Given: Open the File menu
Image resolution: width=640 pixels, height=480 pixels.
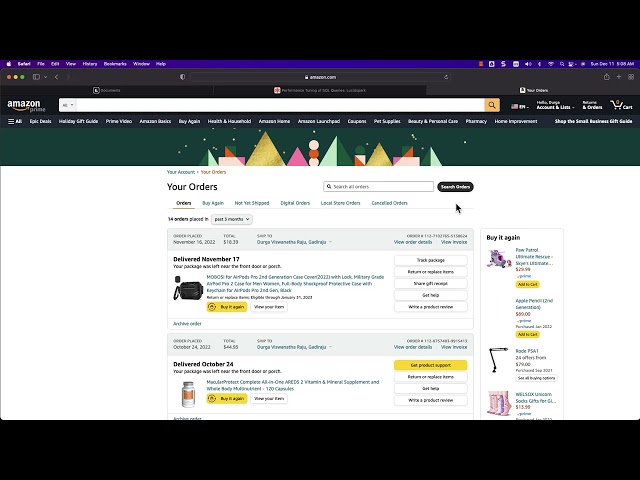Looking at the screenshot, I should click(41, 64).
